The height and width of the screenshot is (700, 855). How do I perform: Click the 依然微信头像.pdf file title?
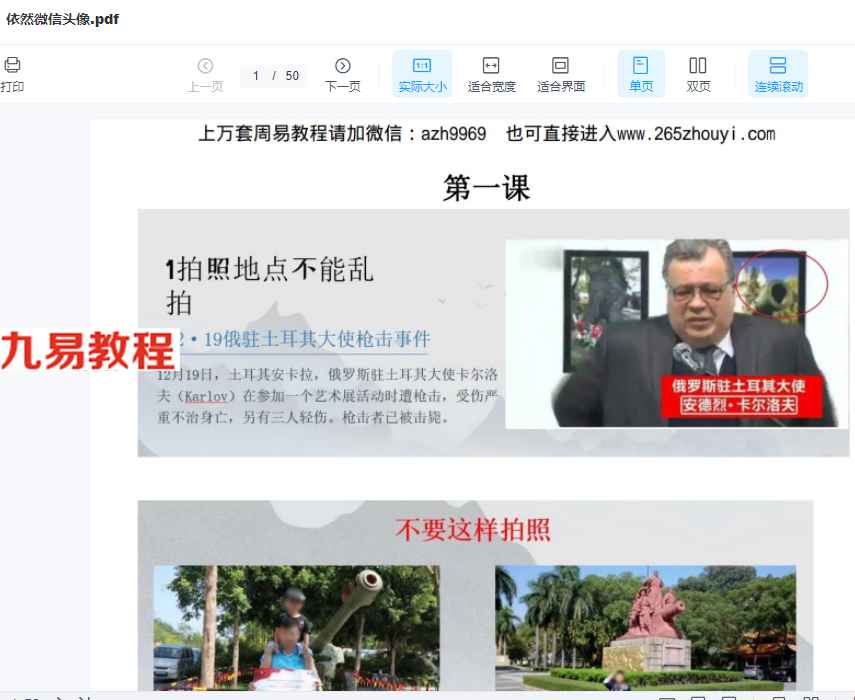tap(62, 19)
